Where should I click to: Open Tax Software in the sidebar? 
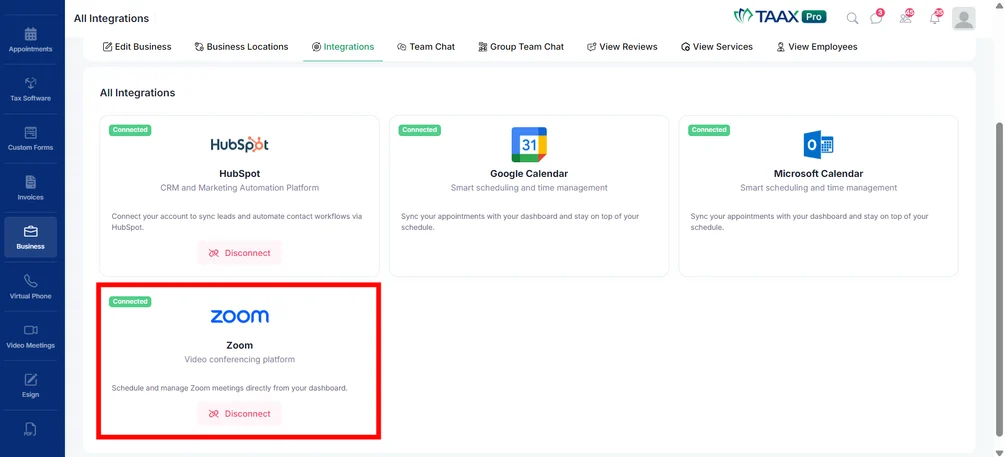click(30, 89)
